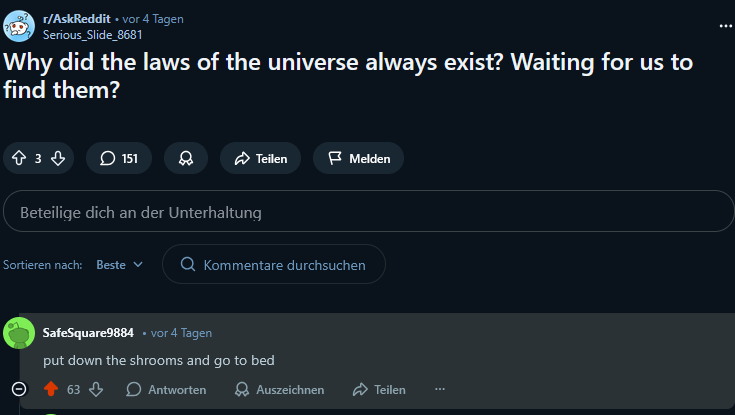Open the comment's more options menu
This screenshot has height=415, width=735.
click(439, 389)
